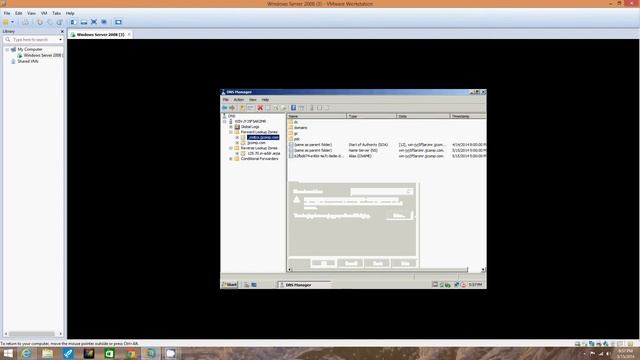This screenshot has width=640, height=360.
Task: Close the Windows Server 2008 (3) tab
Action: pyautogui.click(x=129, y=35)
